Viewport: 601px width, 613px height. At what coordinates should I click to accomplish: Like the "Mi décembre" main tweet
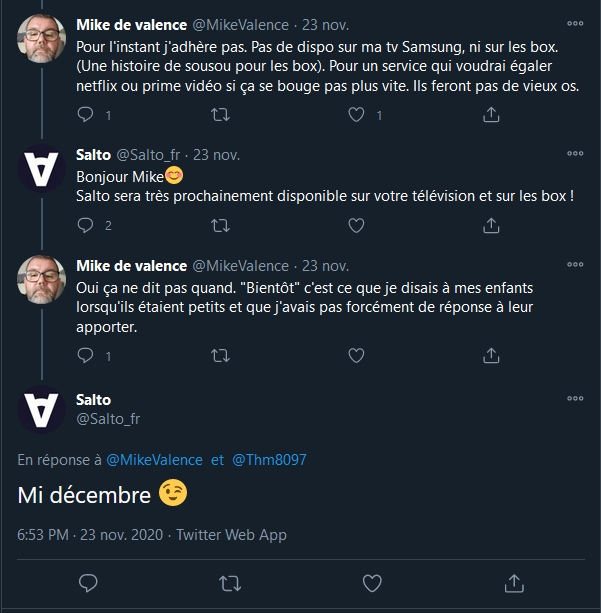coord(372,582)
